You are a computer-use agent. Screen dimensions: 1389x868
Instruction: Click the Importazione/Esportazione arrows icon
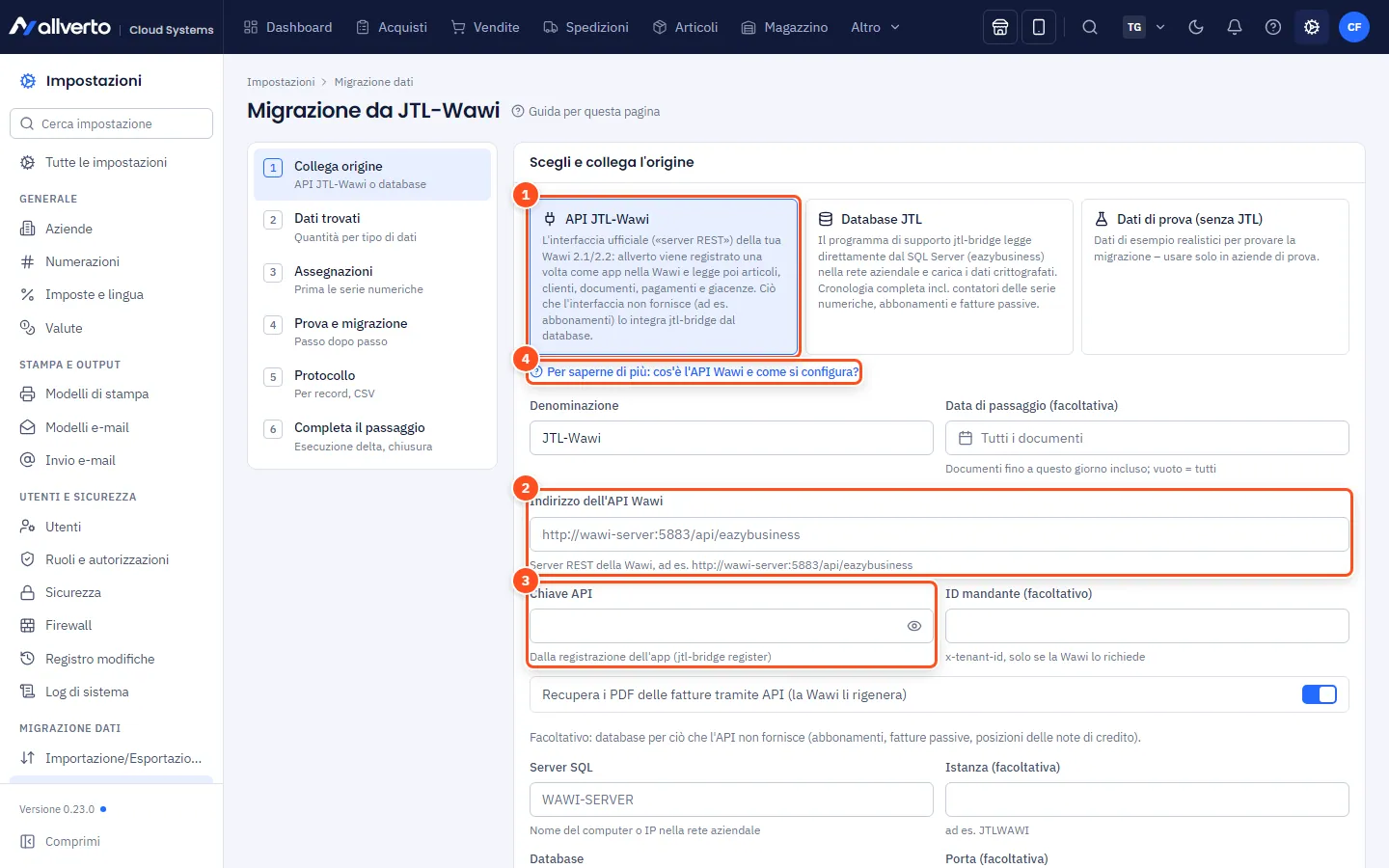tap(28, 758)
